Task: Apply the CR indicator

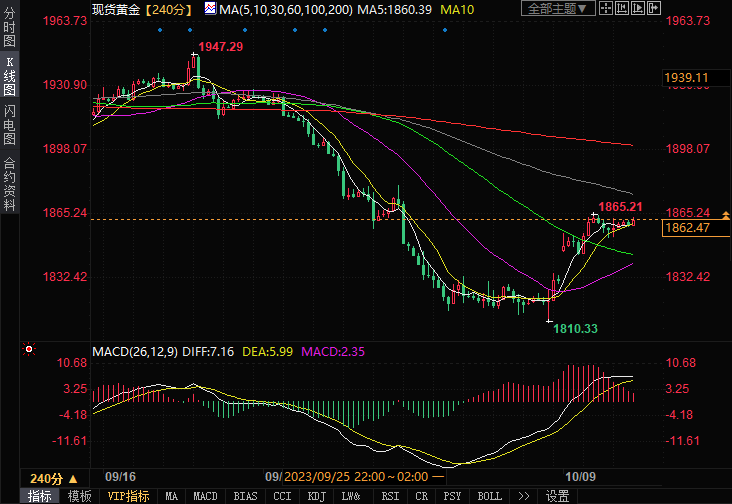Action: pos(422,496)
